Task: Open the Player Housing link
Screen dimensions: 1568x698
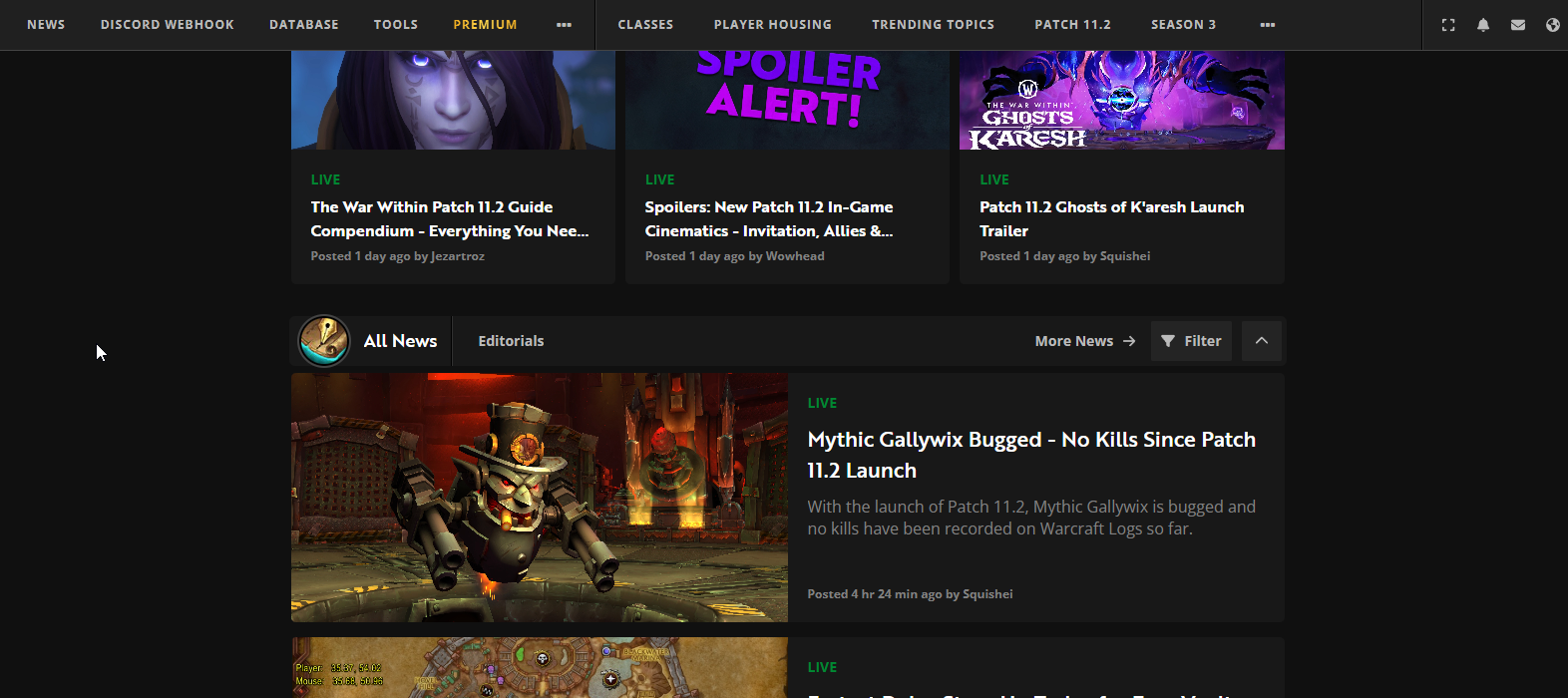Action: 773,25
